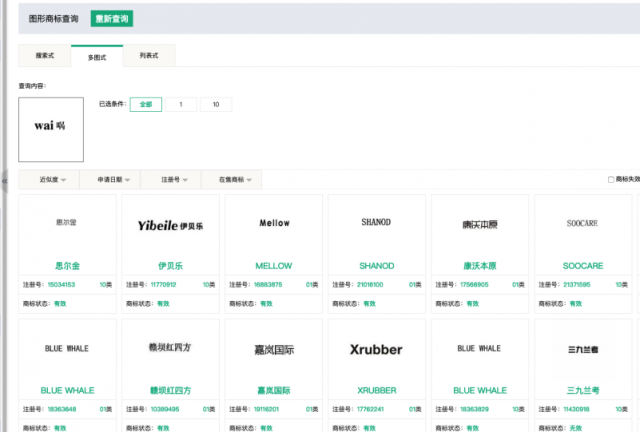640x432 pixels.
Task: Select the 多图式 tab
Action: tap(97, 57)
